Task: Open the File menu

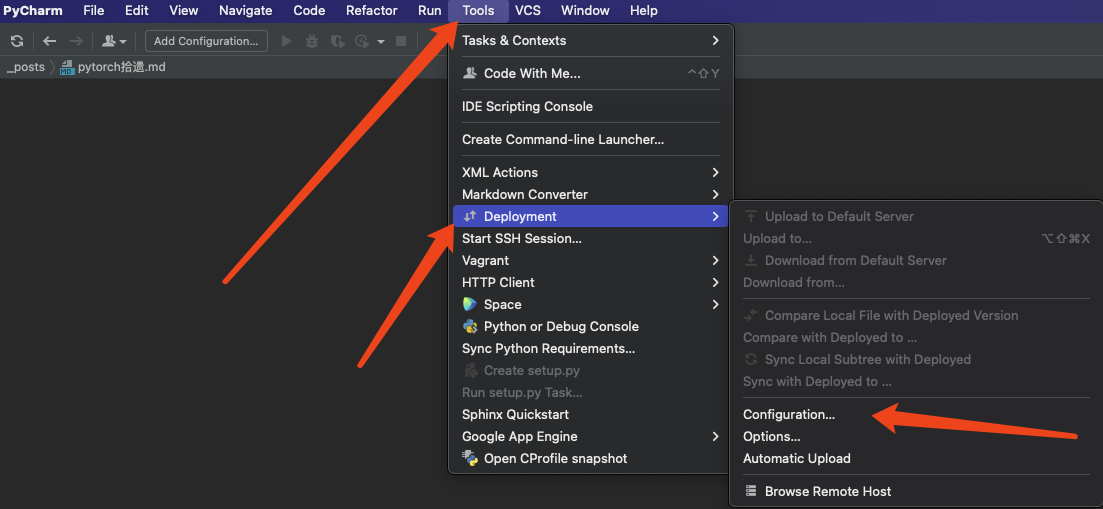Action: tap(94, 11)
